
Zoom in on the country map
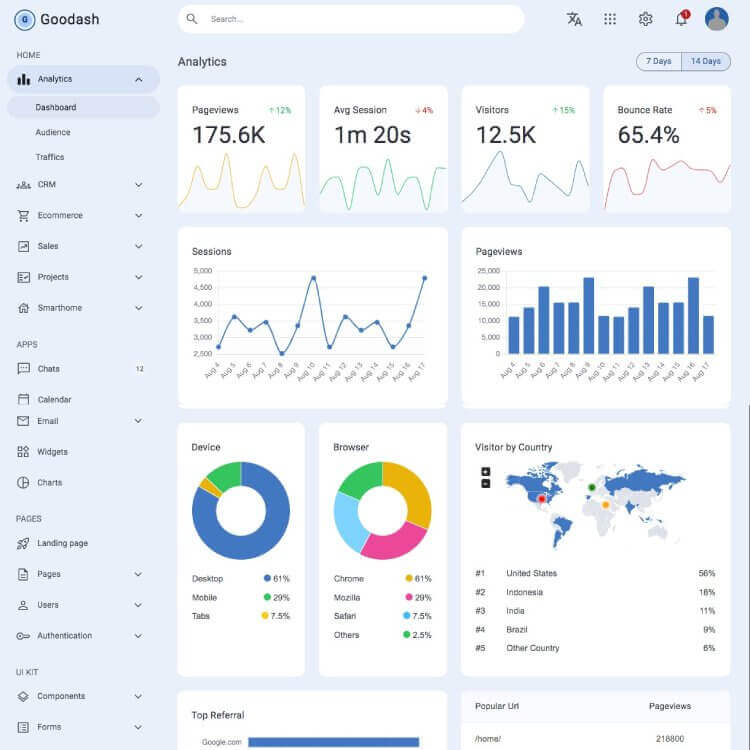485,472
